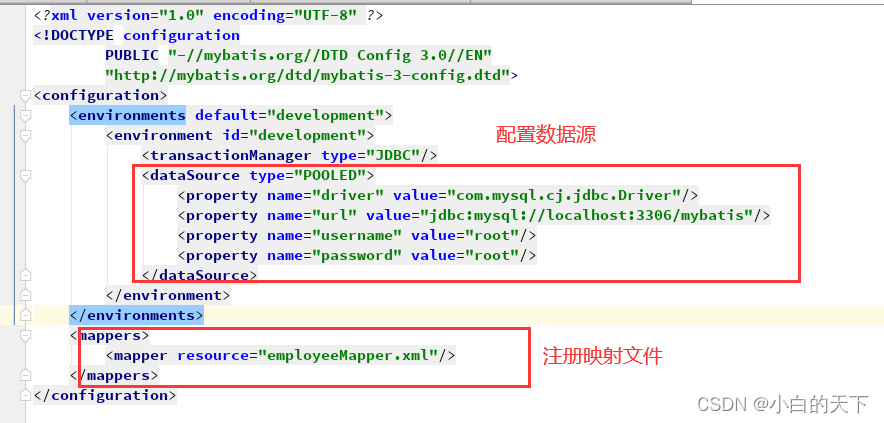Click "development" in the environment id attribute
The image size is (884, 423).
(307, 135)
